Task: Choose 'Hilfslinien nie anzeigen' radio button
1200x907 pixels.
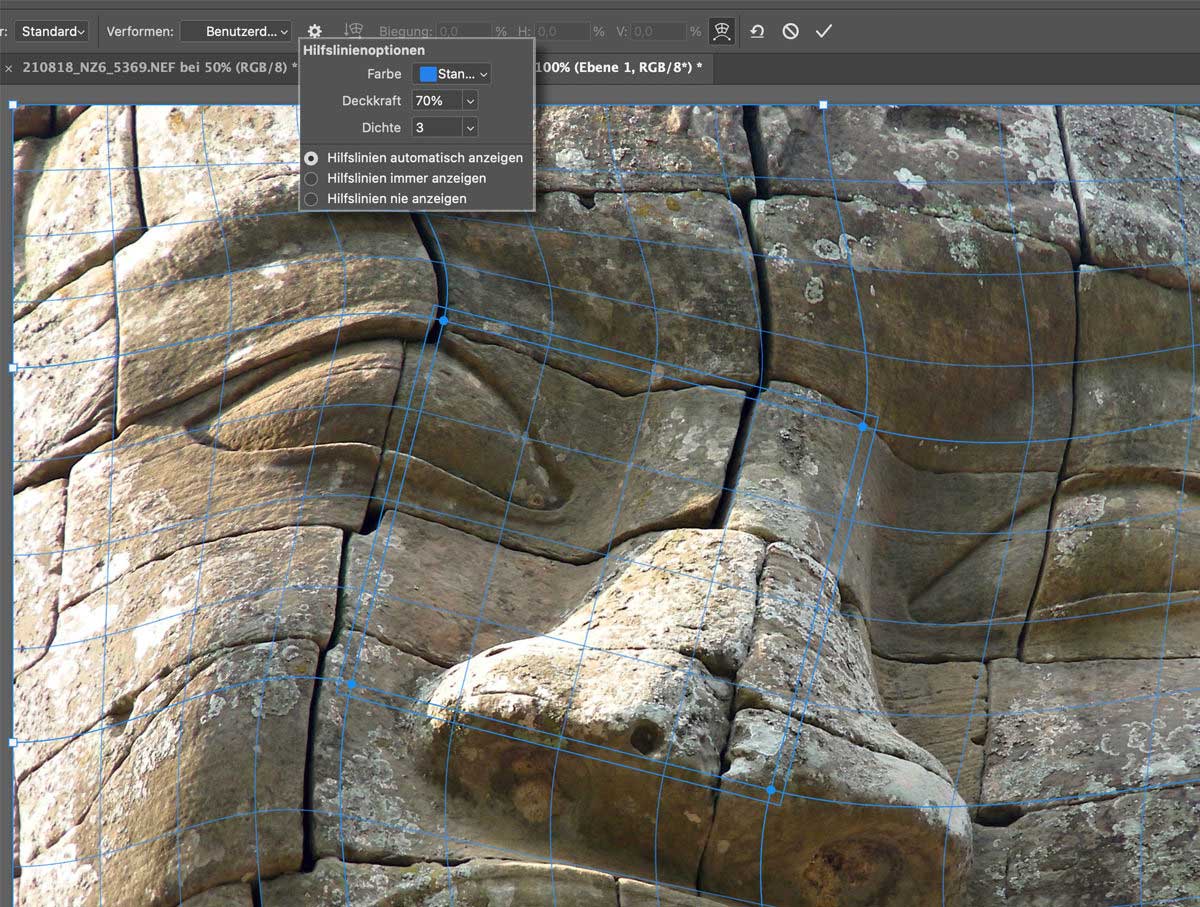Action: [312, 199]
